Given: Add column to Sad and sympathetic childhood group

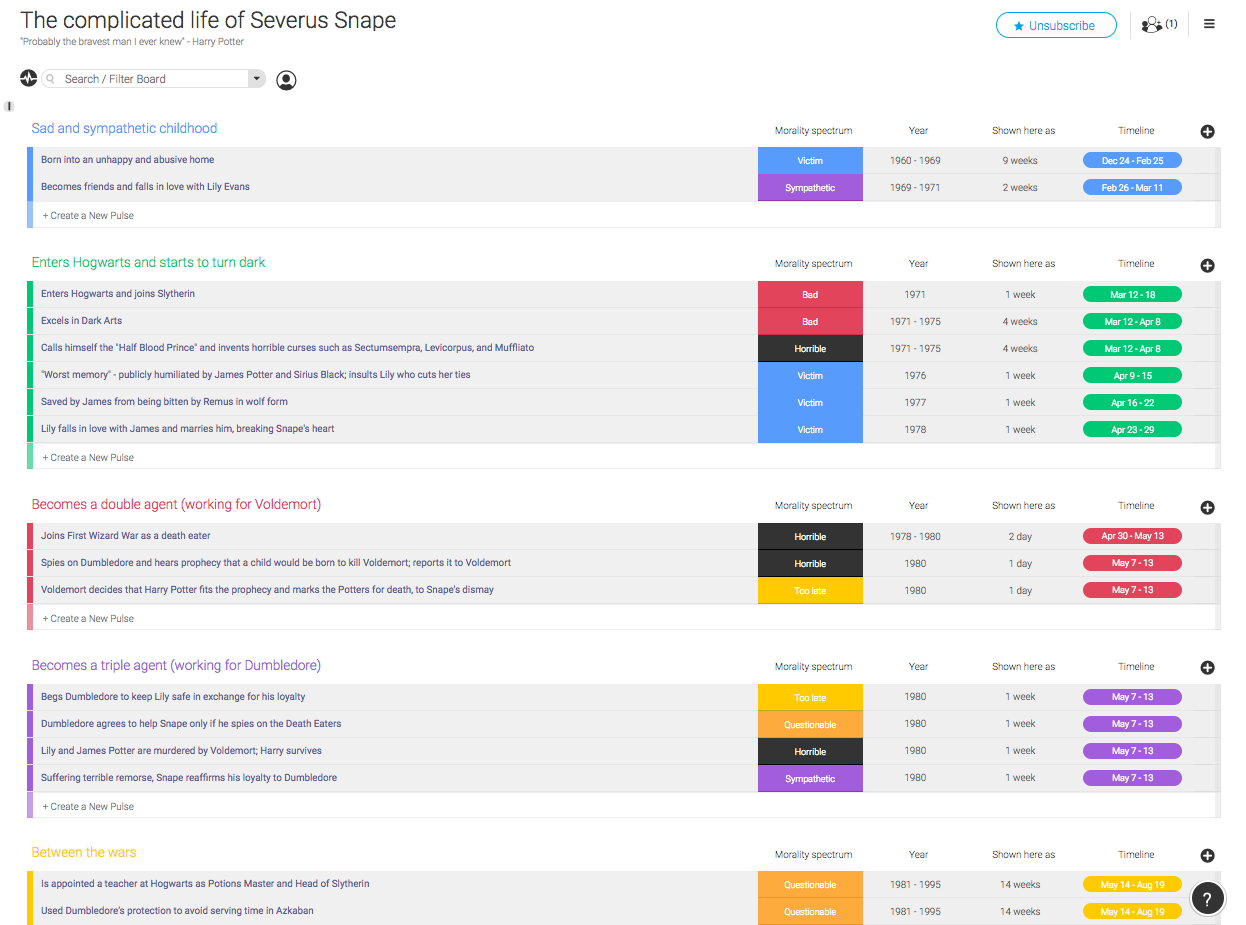Looking at the screenshot, I should (x=1207, y=132).
